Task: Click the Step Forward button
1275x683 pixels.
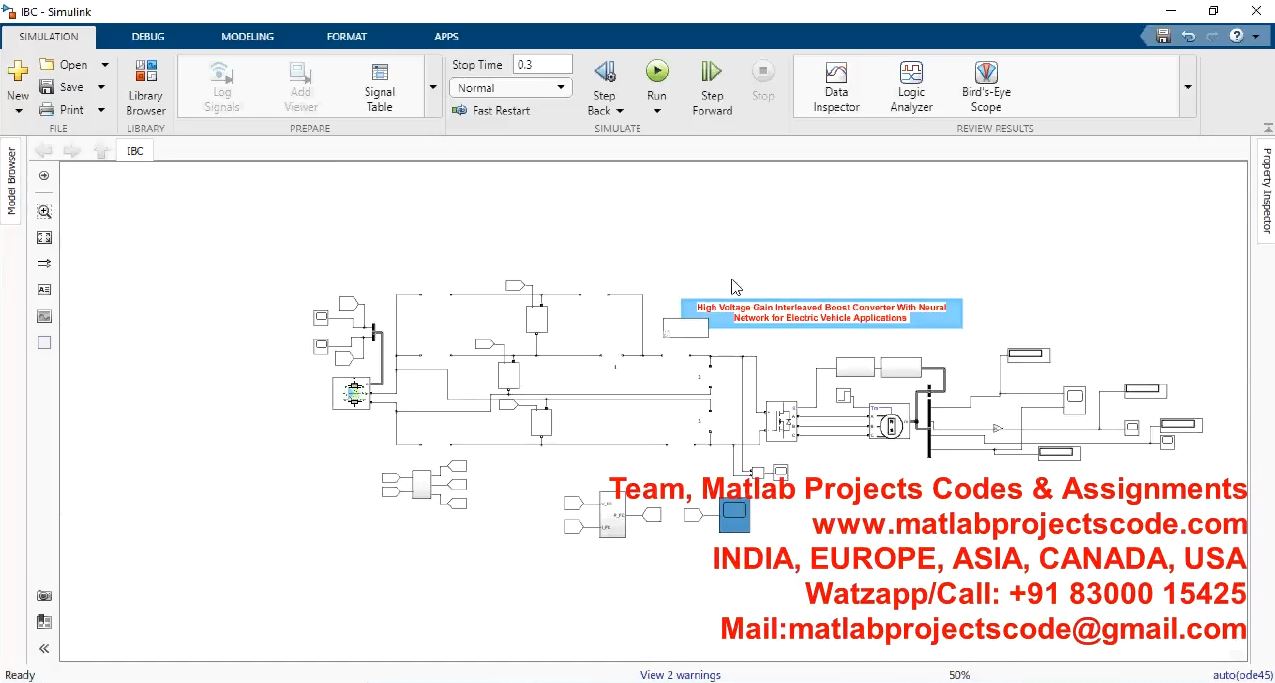Action: click(712, 88)
